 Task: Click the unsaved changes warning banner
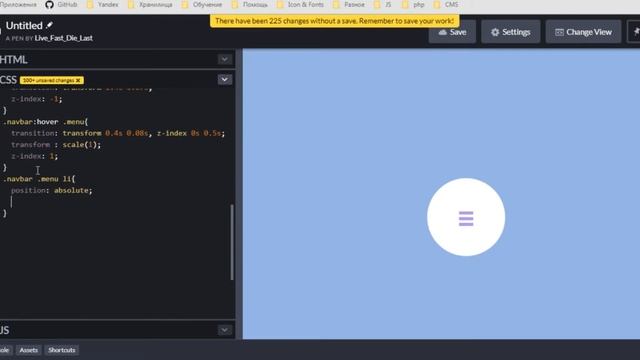tap(334, 21)
